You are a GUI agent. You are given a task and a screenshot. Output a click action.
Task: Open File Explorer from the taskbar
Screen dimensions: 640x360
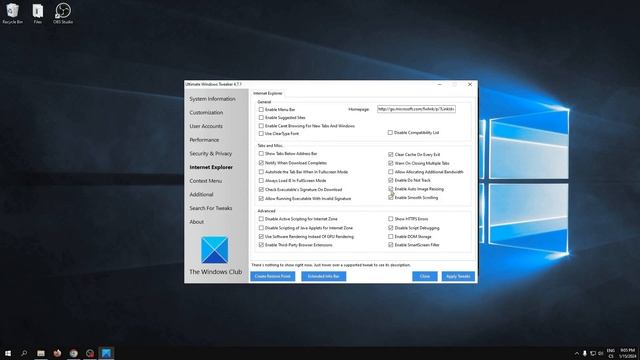[41, 353]
